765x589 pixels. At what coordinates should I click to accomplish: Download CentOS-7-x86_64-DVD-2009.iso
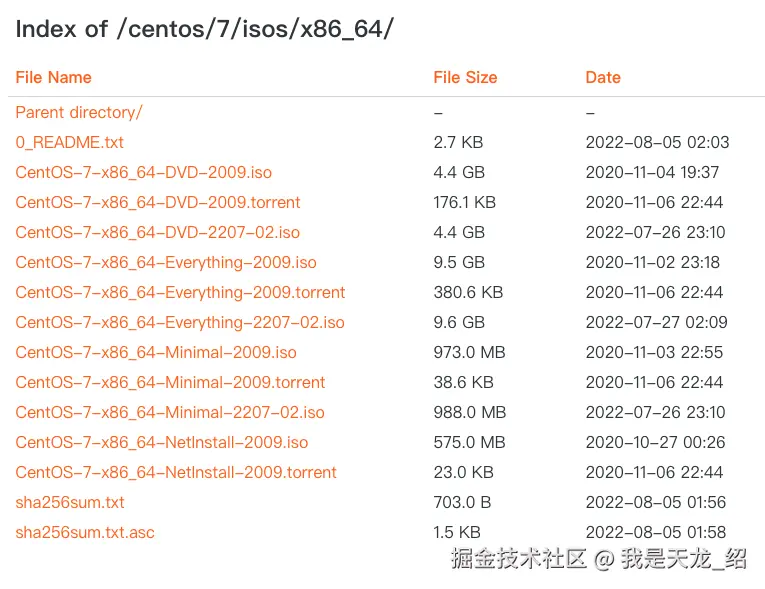click(x=143, y=172)
